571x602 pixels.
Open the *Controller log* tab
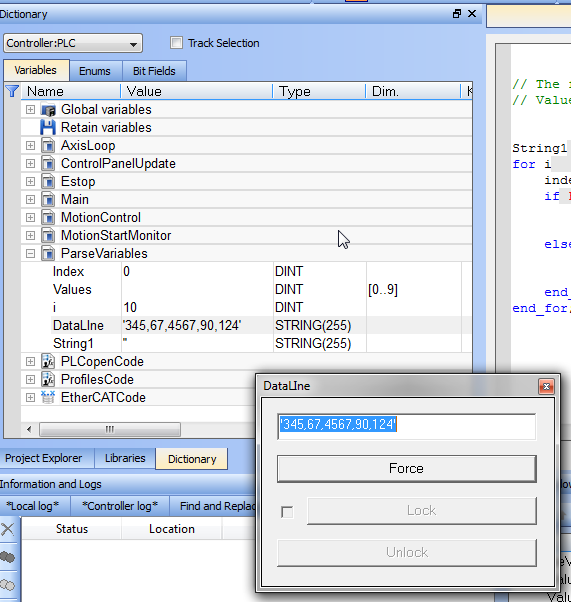(x=120, y=506)
